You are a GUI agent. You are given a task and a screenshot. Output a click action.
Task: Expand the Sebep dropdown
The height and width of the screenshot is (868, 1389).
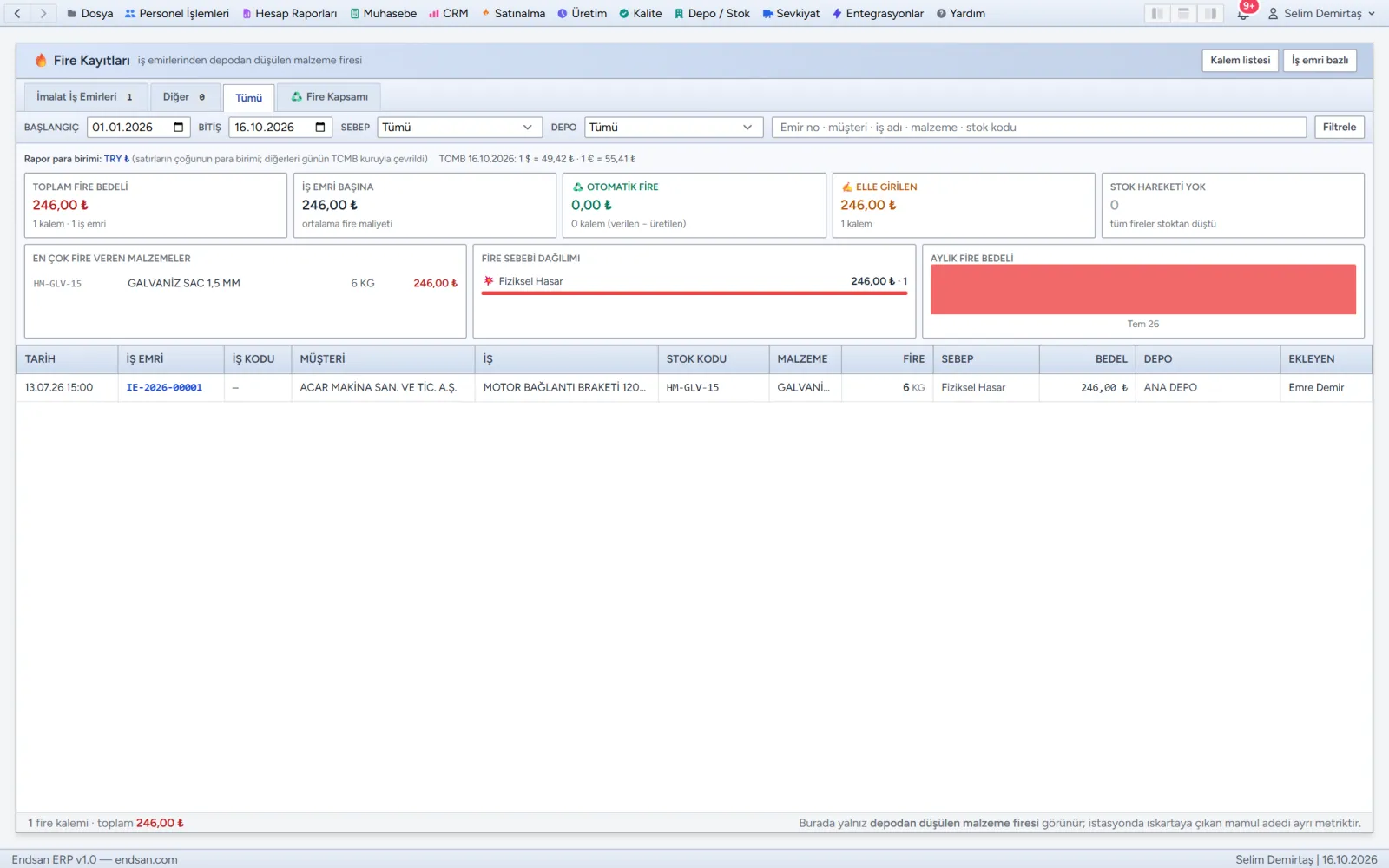[x=460, y=127]
